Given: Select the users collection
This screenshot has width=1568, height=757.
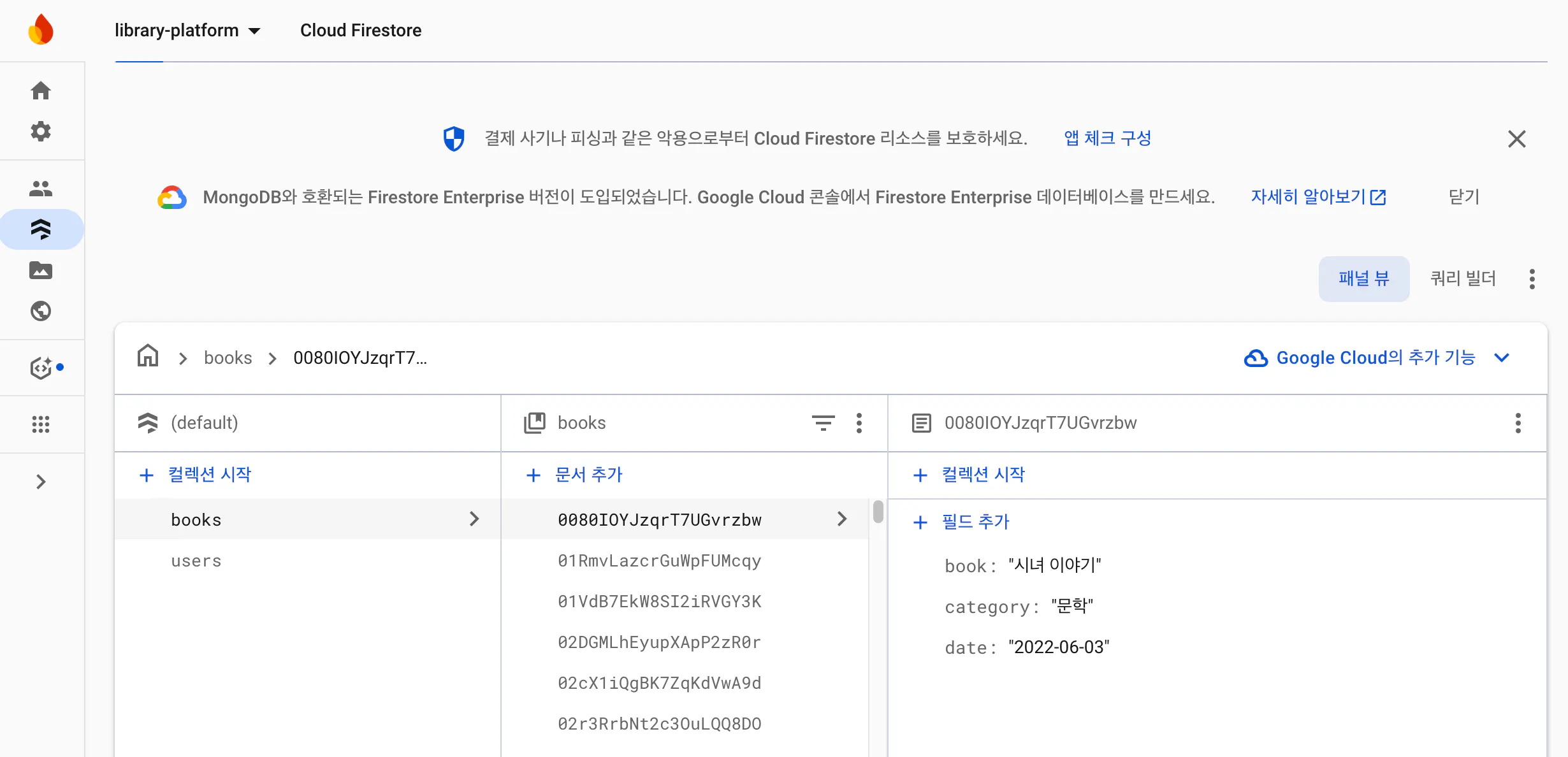Looking at the screenshot, I should (196, 561).
